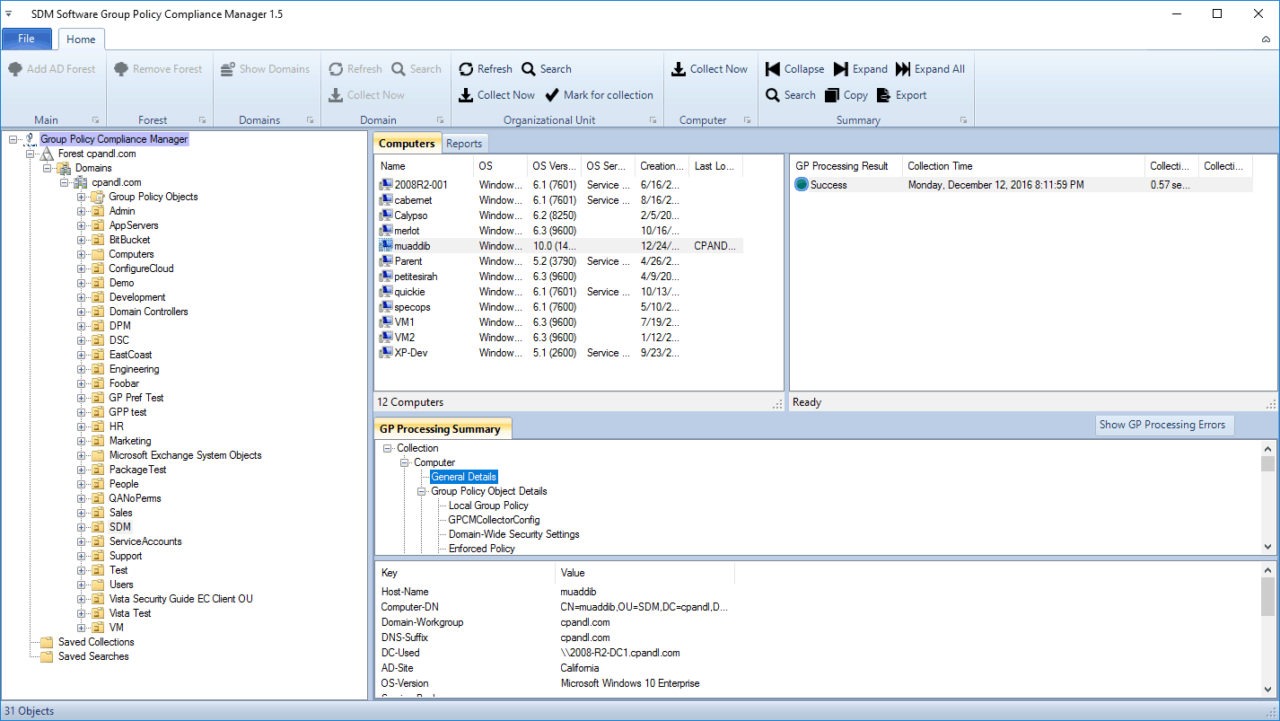The image size is (1280, 721).
Task: Click the Export icon in Summary group
Action: [x=883, y=95]
